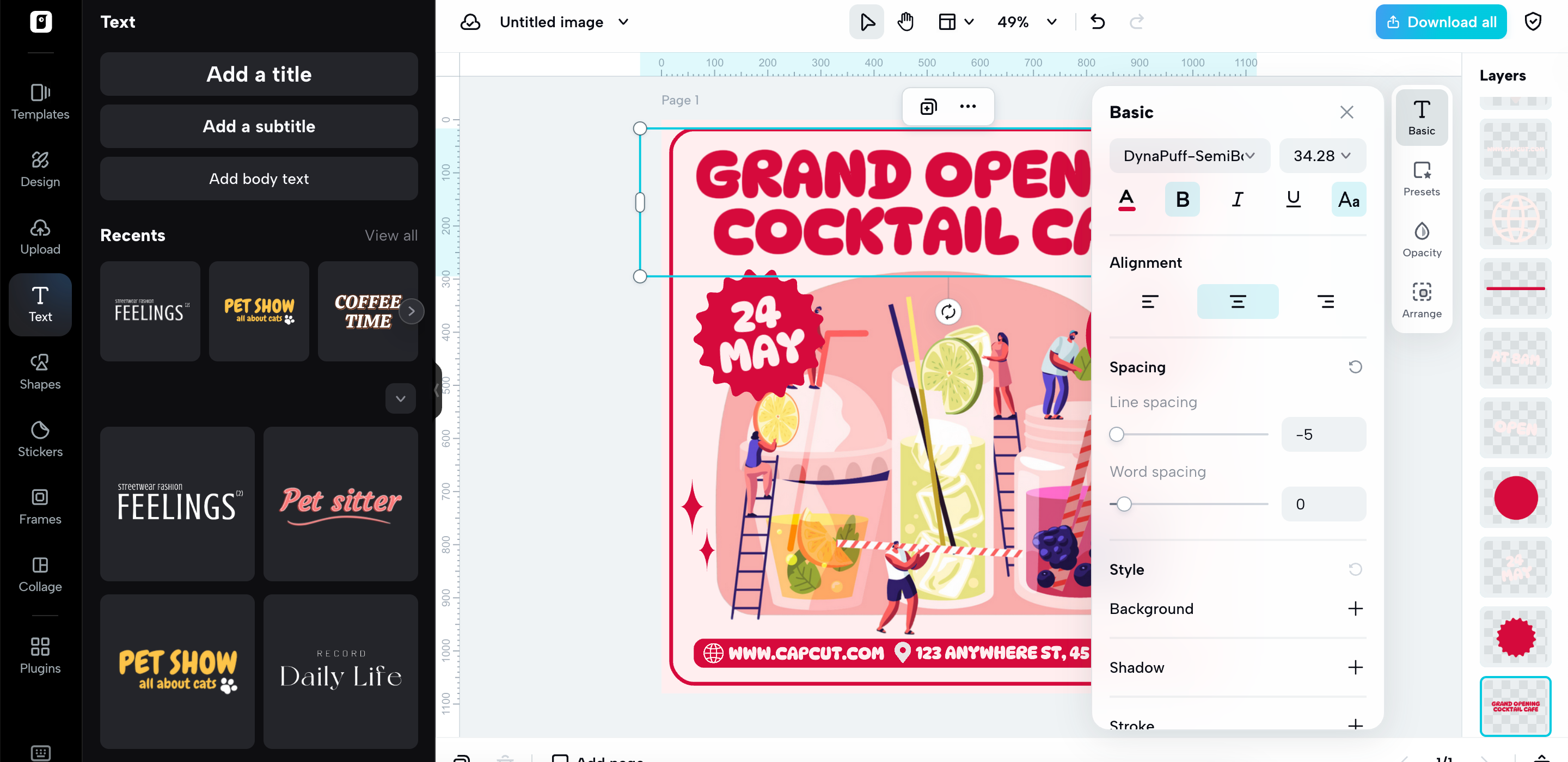Open the Templates panel
Screen dimensions: 1568x762
(x=40, y=102)
